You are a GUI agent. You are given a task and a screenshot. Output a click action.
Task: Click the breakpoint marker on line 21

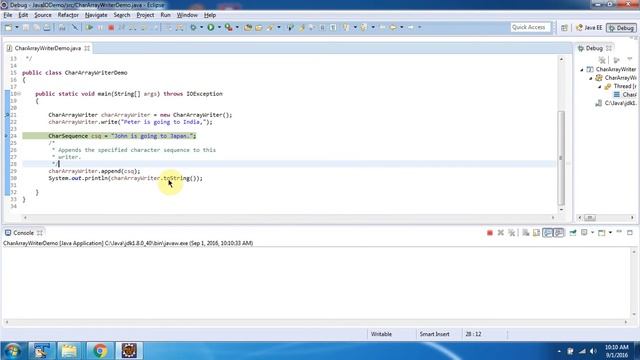(x=7, y=115)
